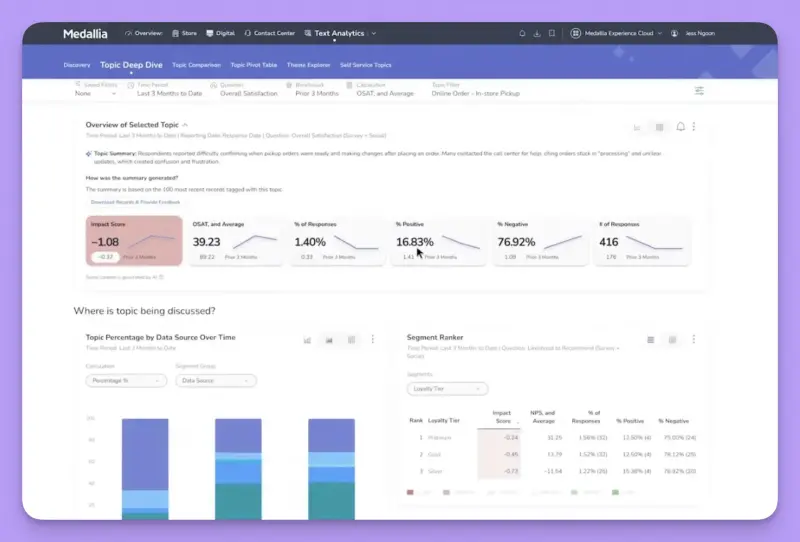This screenshot has width=800, height=542.
Task: Click the user name Jess Ngoon
Action: (699, 33)
